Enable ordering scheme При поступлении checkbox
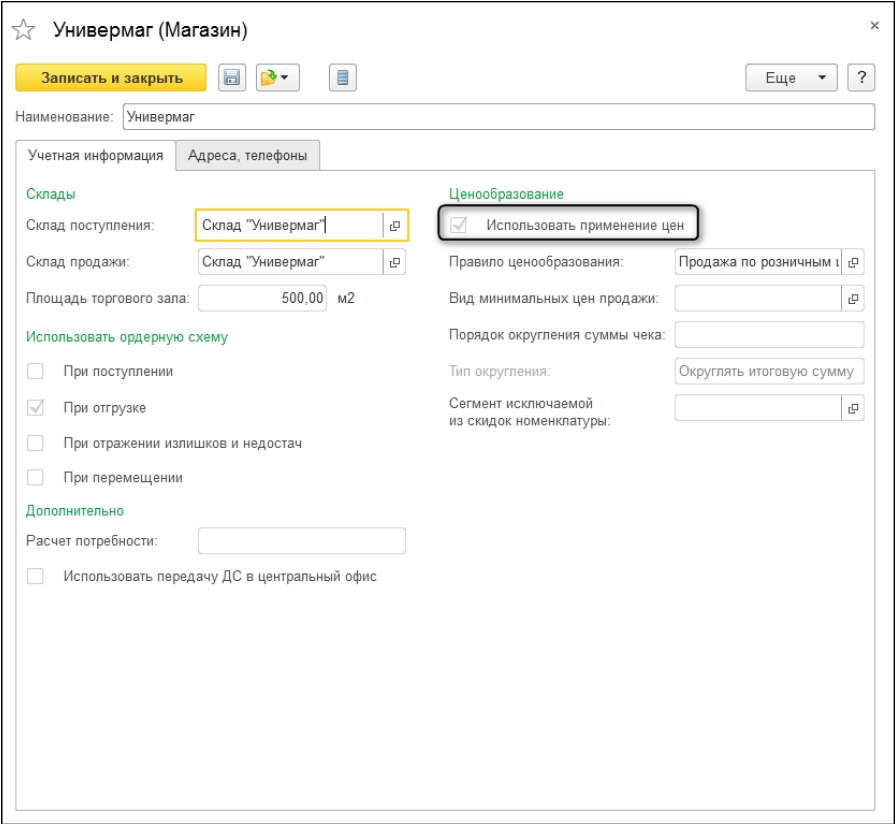This screenshot has width=895, height=824. click(36, 372)
